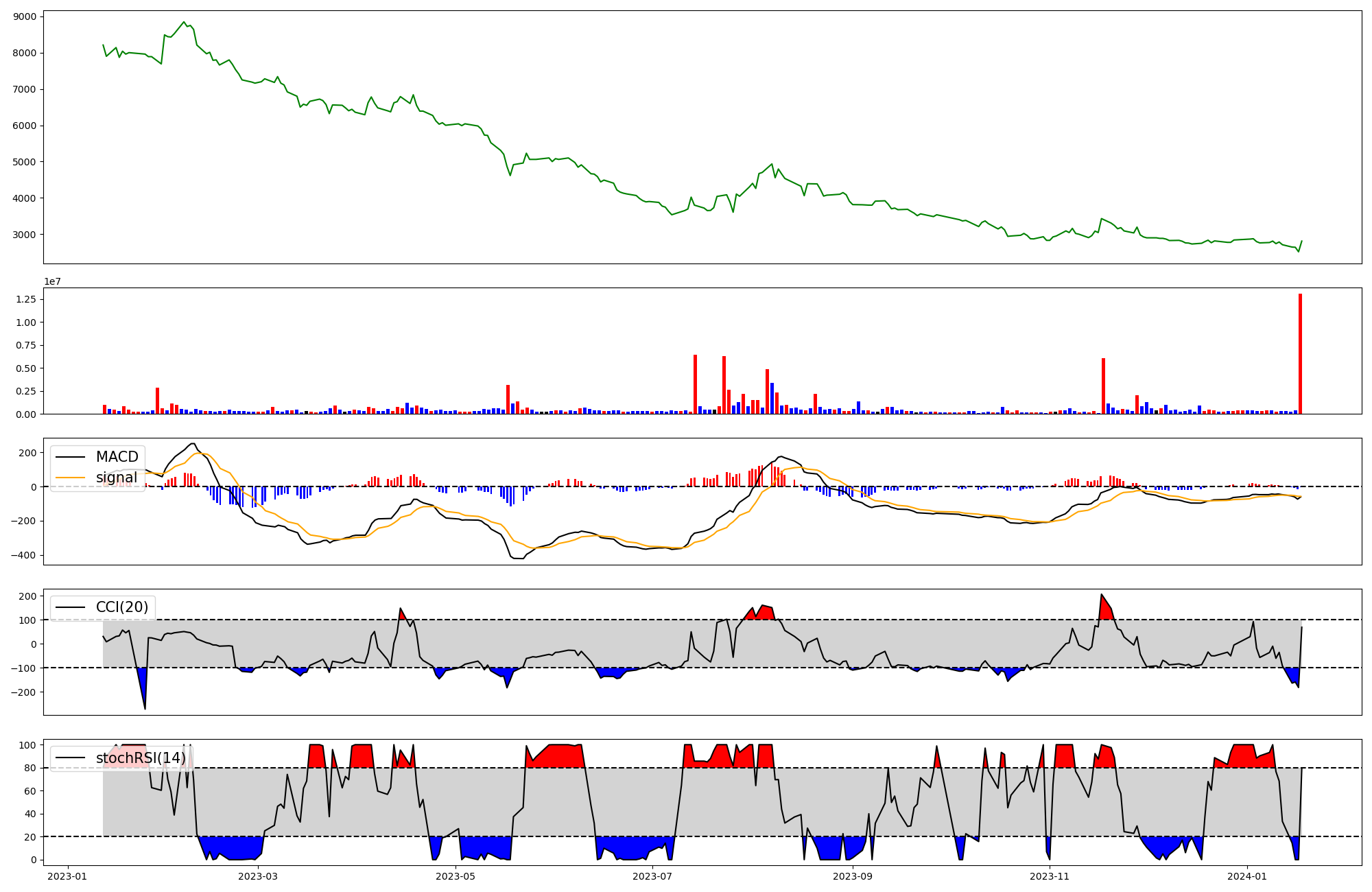Click the 1.25 volume axis tick label

(26, 299)
